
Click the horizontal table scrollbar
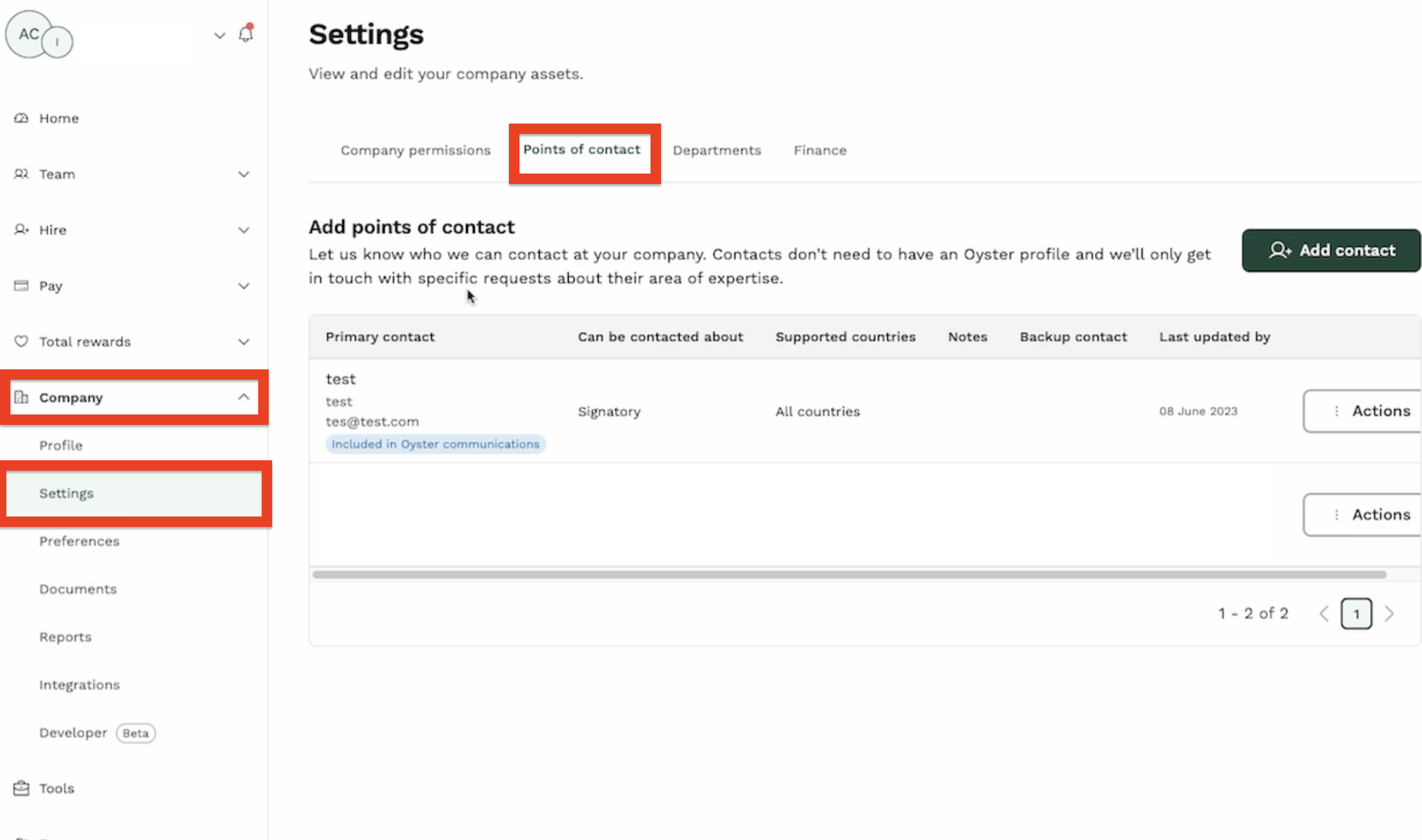(849, 575)
